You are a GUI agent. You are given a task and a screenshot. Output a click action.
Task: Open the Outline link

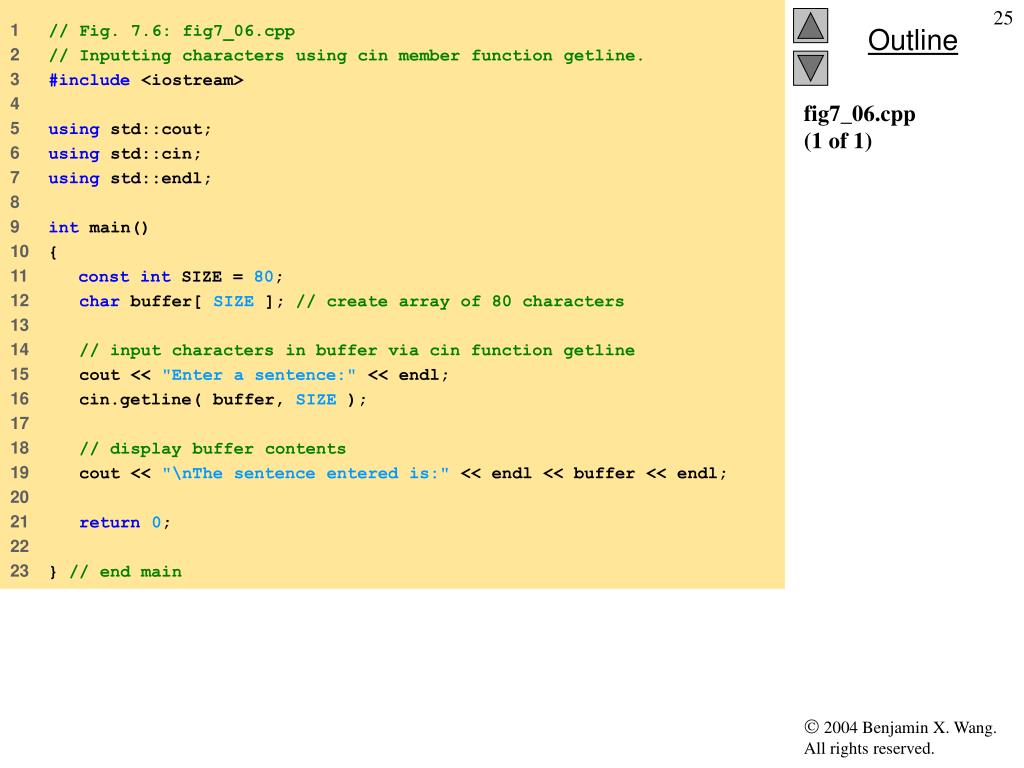[x=912, y=40]
